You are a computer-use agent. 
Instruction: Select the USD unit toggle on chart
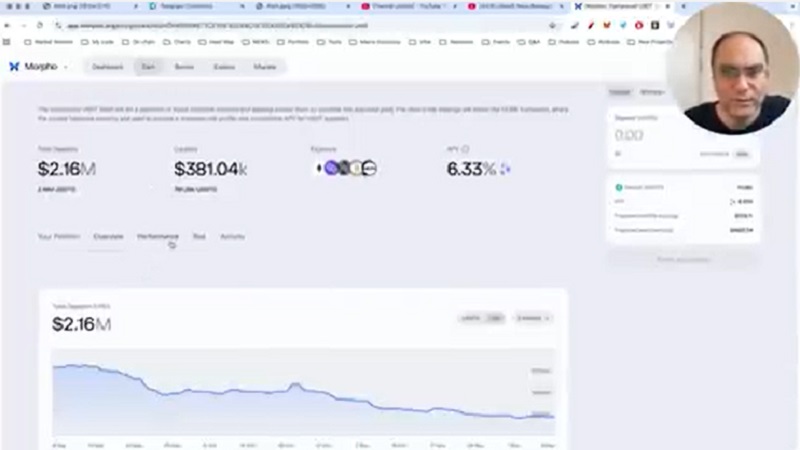pyautogui.click(x=494, y=318)
